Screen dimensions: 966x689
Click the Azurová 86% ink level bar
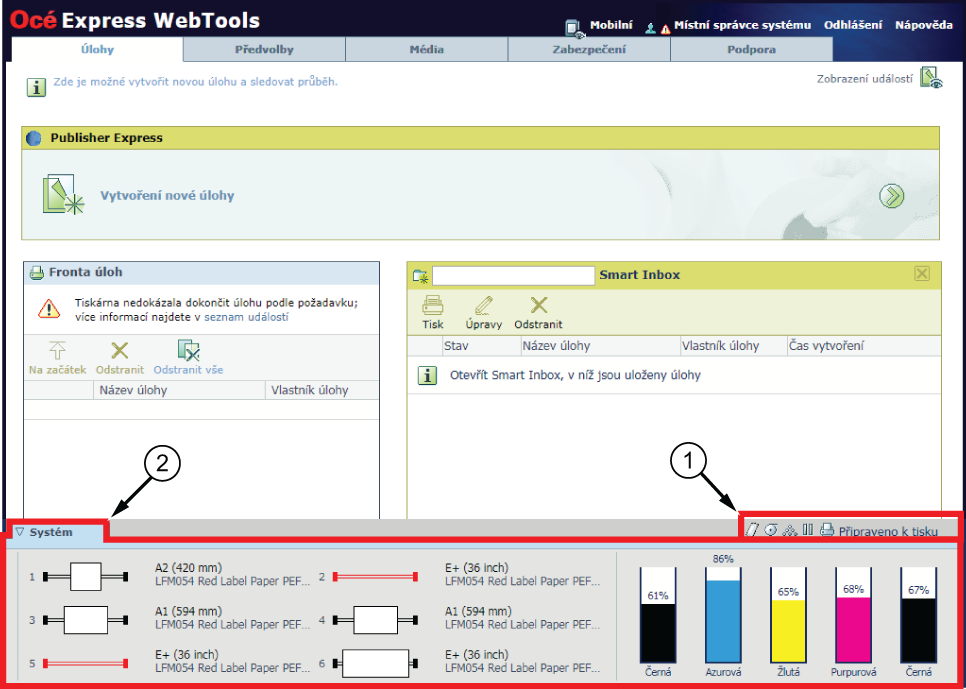pos(723,615)
